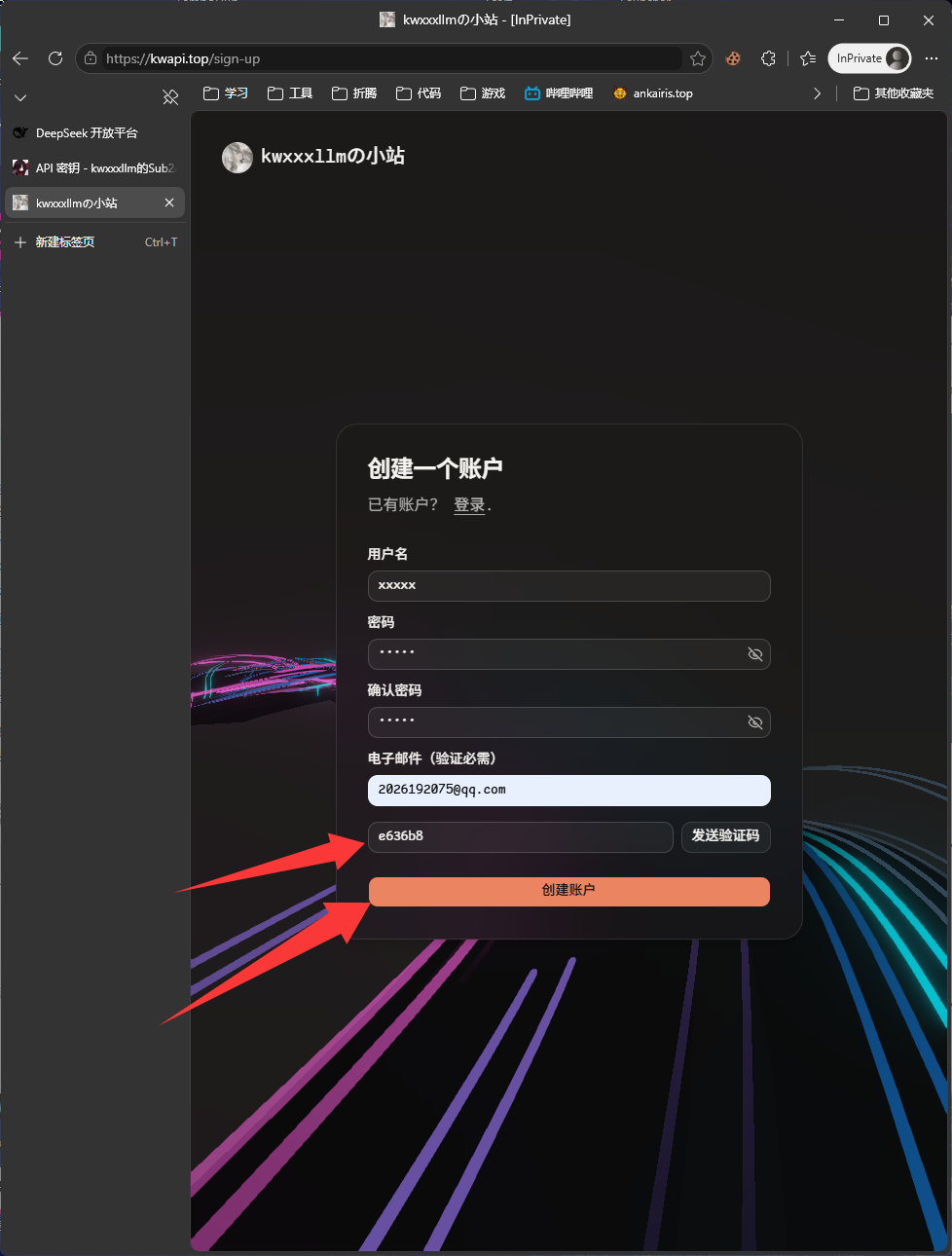Click the email field containing 2026192075@qq.com
The width and height of the screenshot is (952, 1256).
coord(569,791)
